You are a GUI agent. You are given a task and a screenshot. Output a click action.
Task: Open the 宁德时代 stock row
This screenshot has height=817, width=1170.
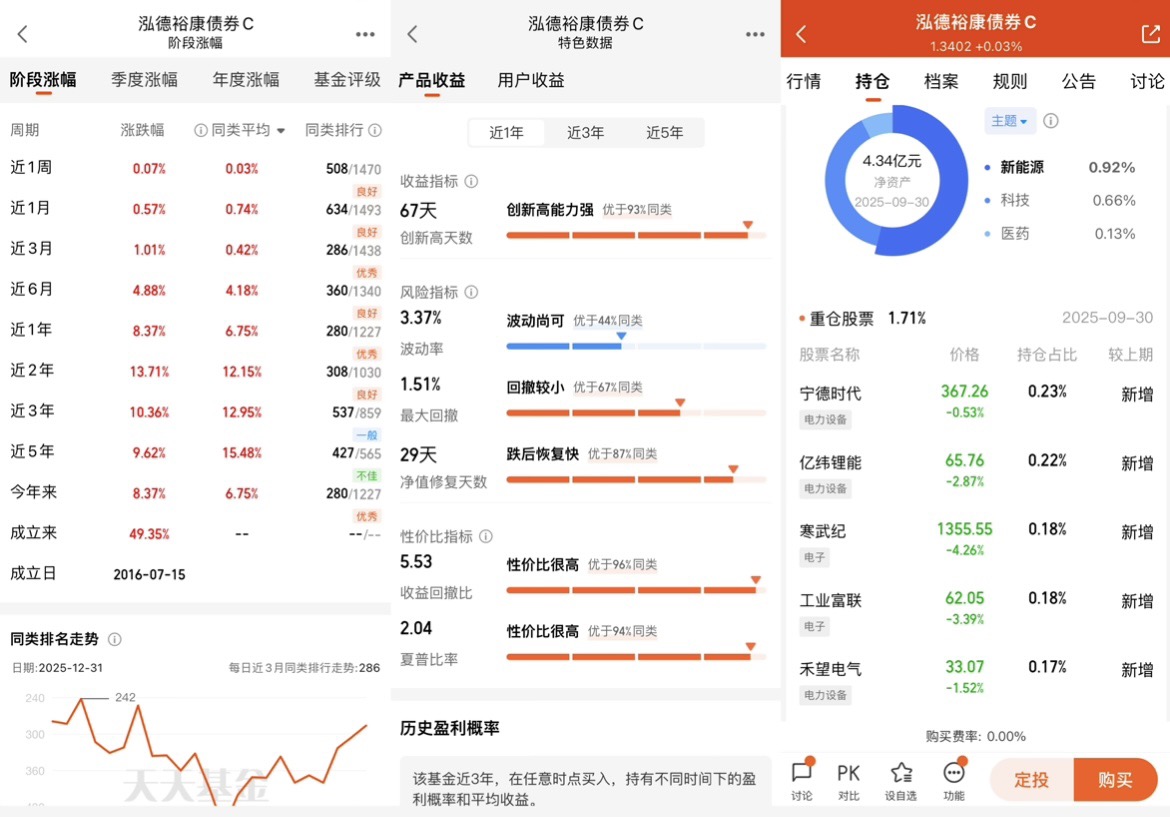click(976, 404)
